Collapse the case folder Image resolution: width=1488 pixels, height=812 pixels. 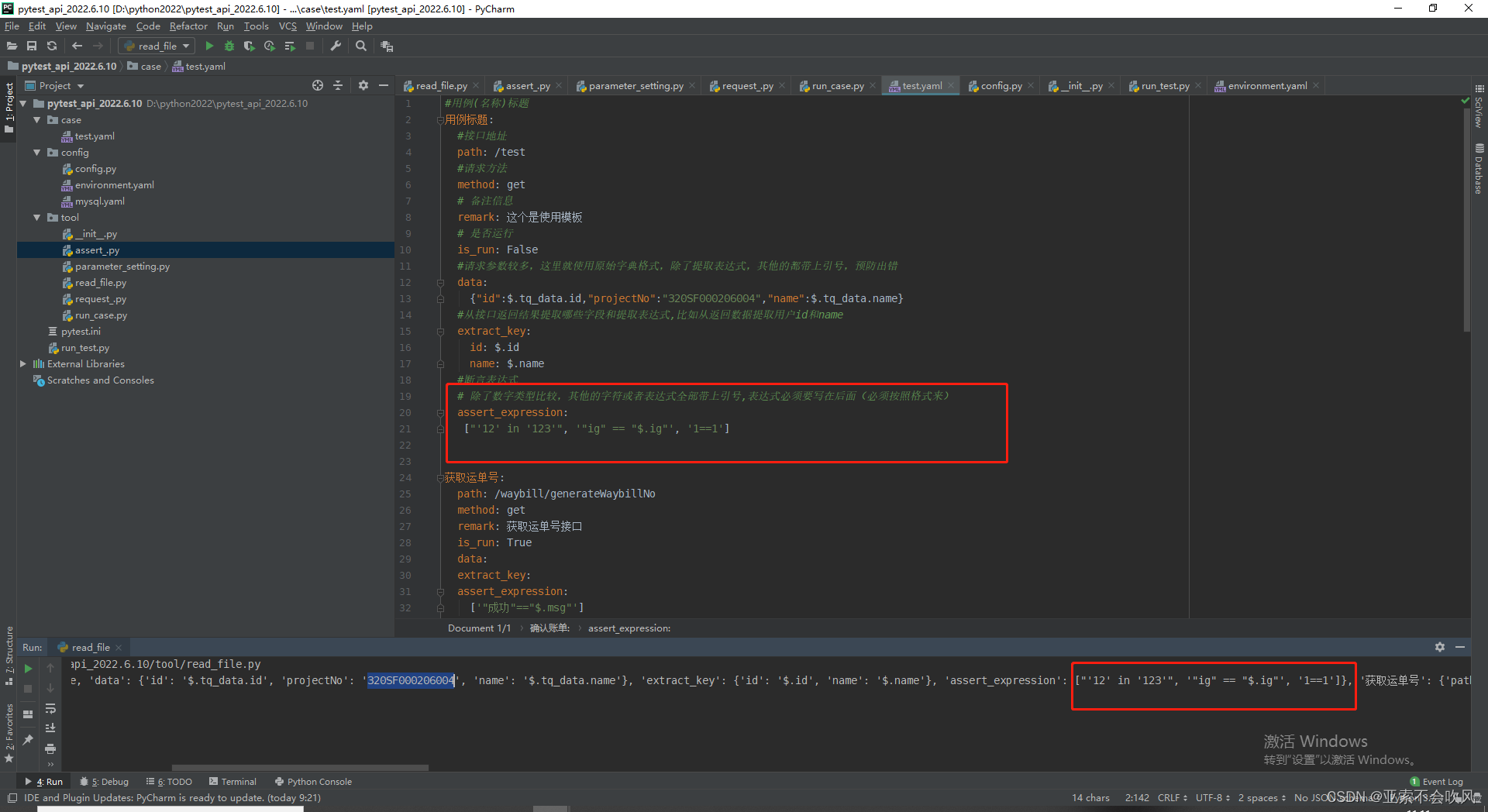point(37,119)
